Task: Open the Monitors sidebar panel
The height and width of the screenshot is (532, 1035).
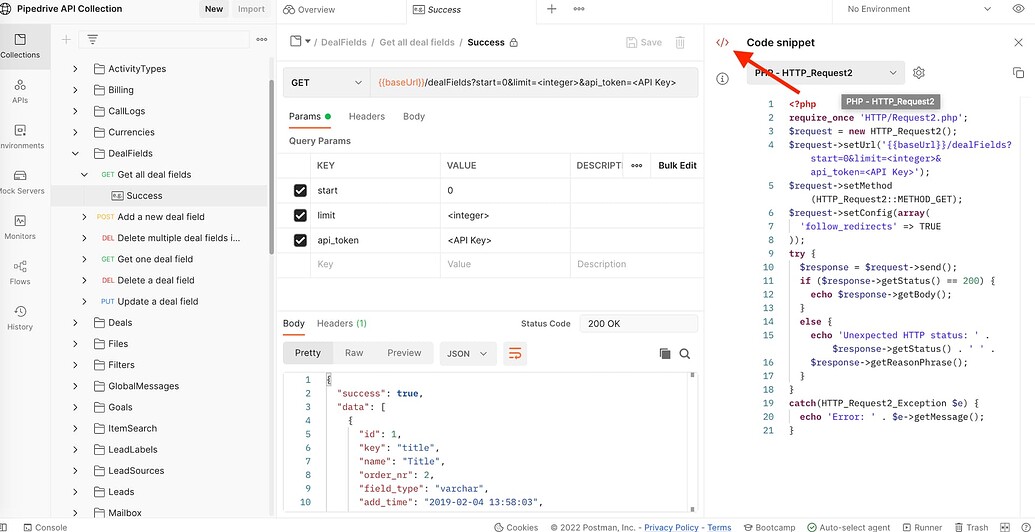Action: coord(20,227)
